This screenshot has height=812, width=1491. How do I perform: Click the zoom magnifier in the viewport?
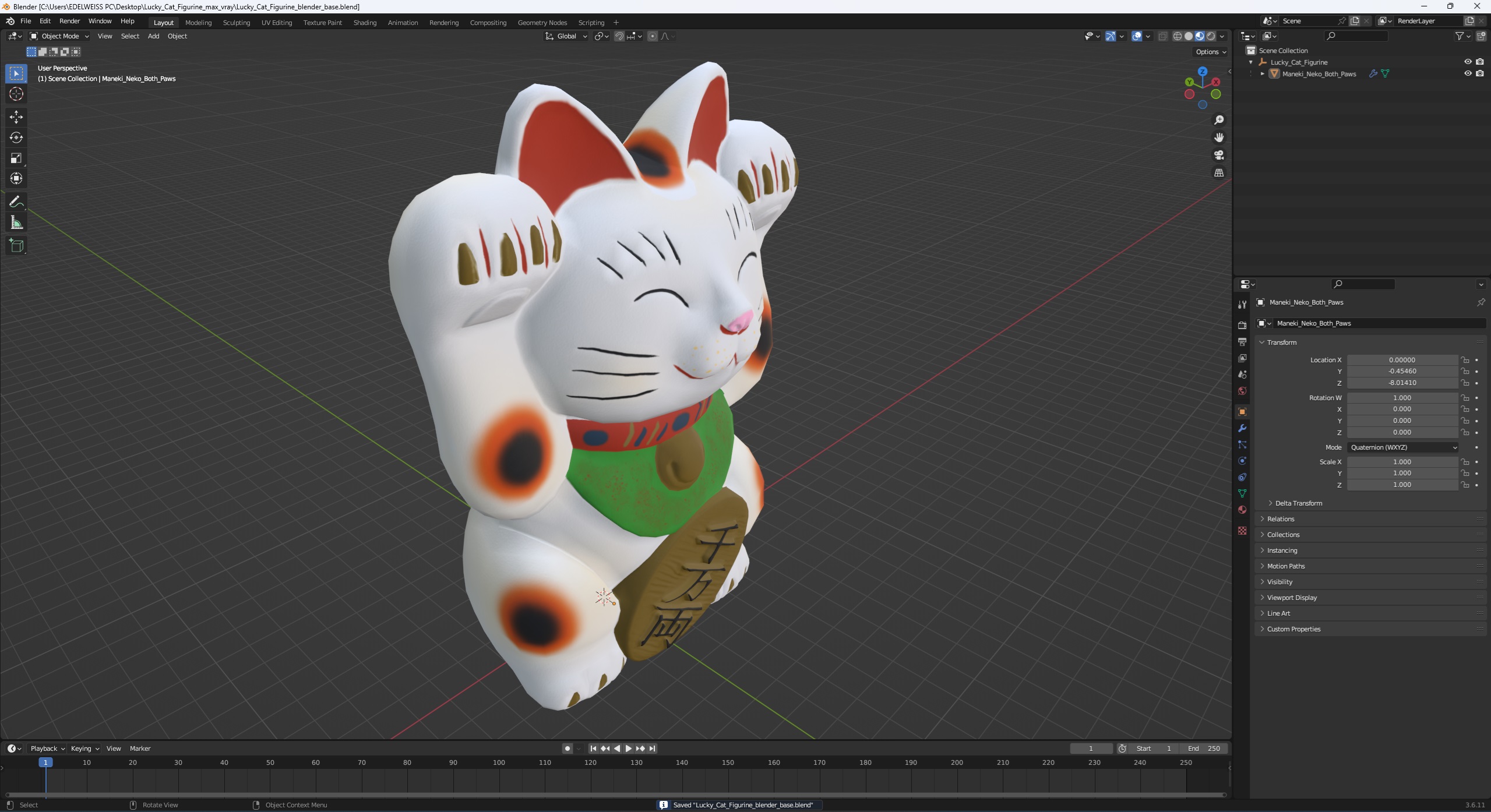(1218, 120)
